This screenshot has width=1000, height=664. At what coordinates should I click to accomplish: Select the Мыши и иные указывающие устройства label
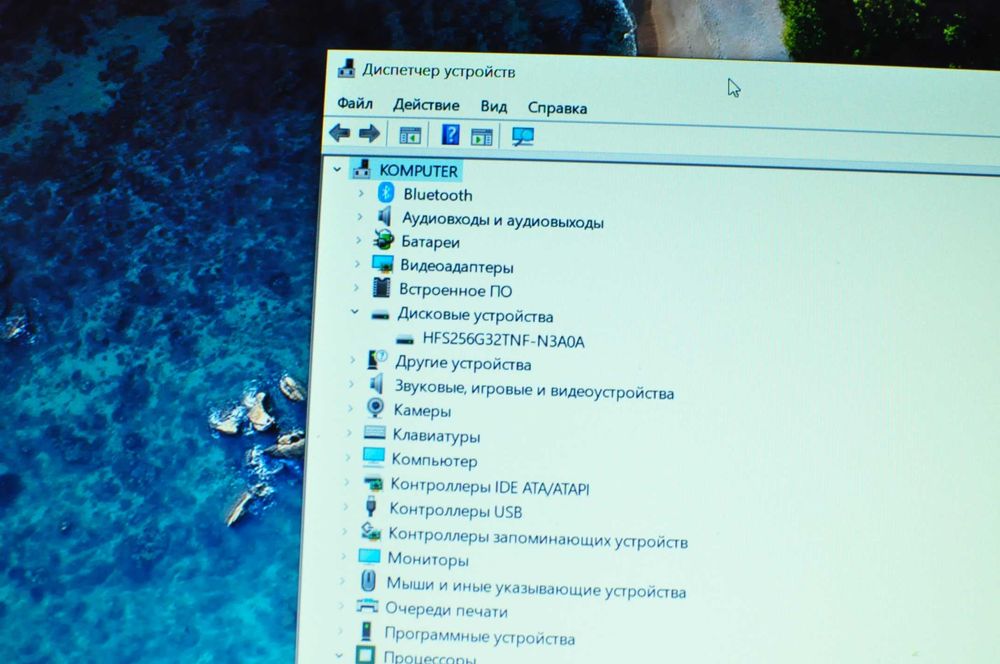coord(536,588)
